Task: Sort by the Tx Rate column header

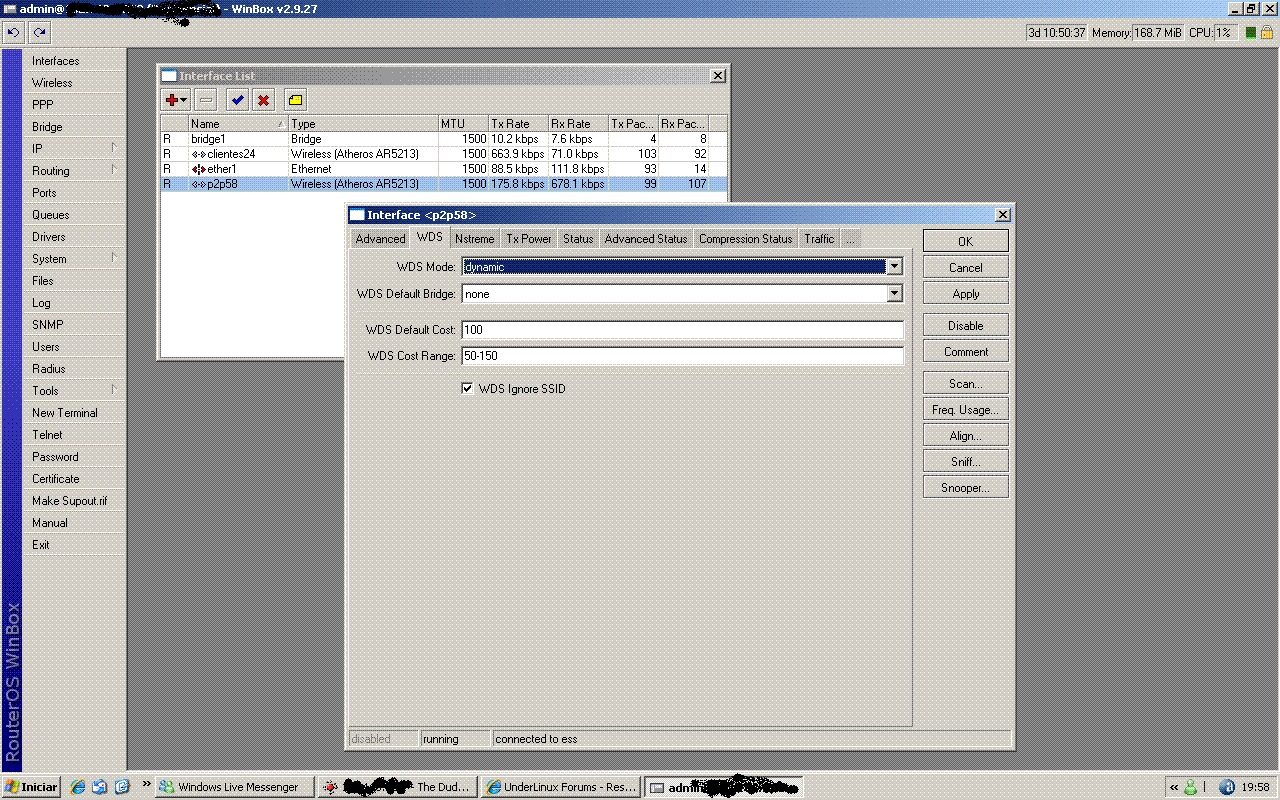Action: [518, 124]
